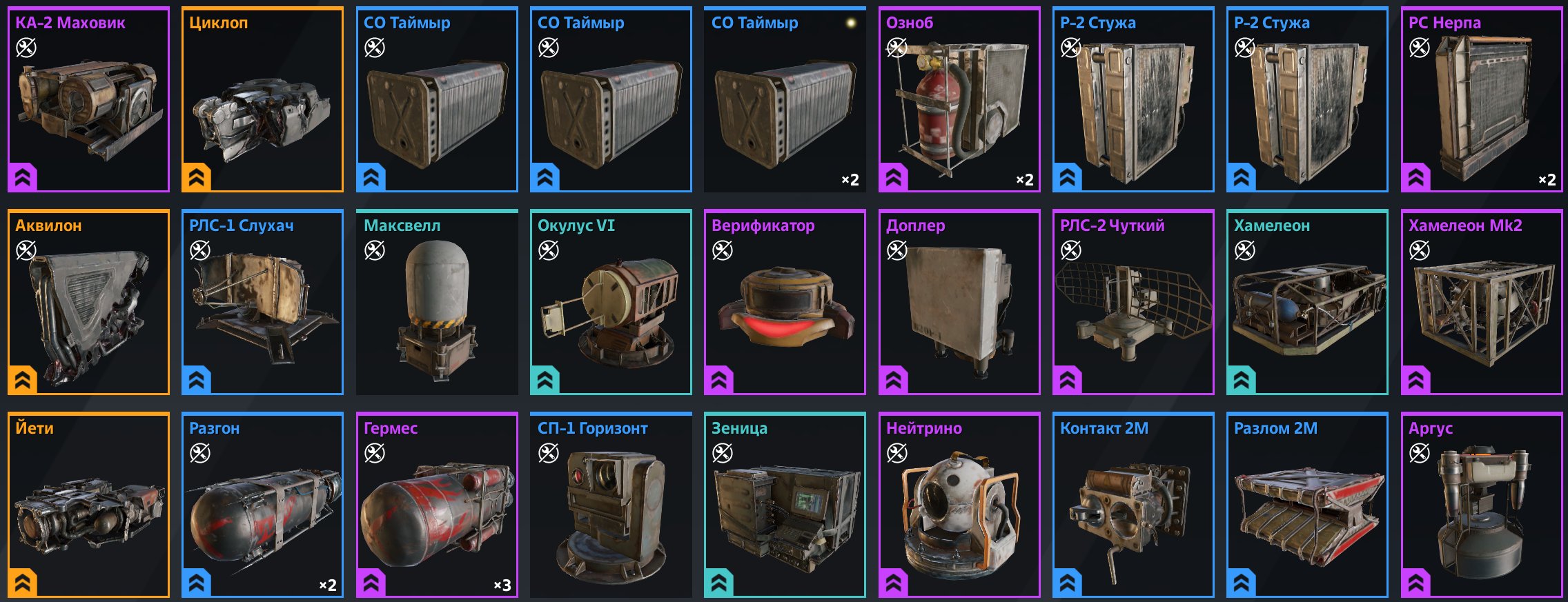Image resolution: width=1568 pixels, height=602 pixels.
Task: Click the upgrade chevron badge on КА-2 Маховик
Action: click(x=23, y=178)
